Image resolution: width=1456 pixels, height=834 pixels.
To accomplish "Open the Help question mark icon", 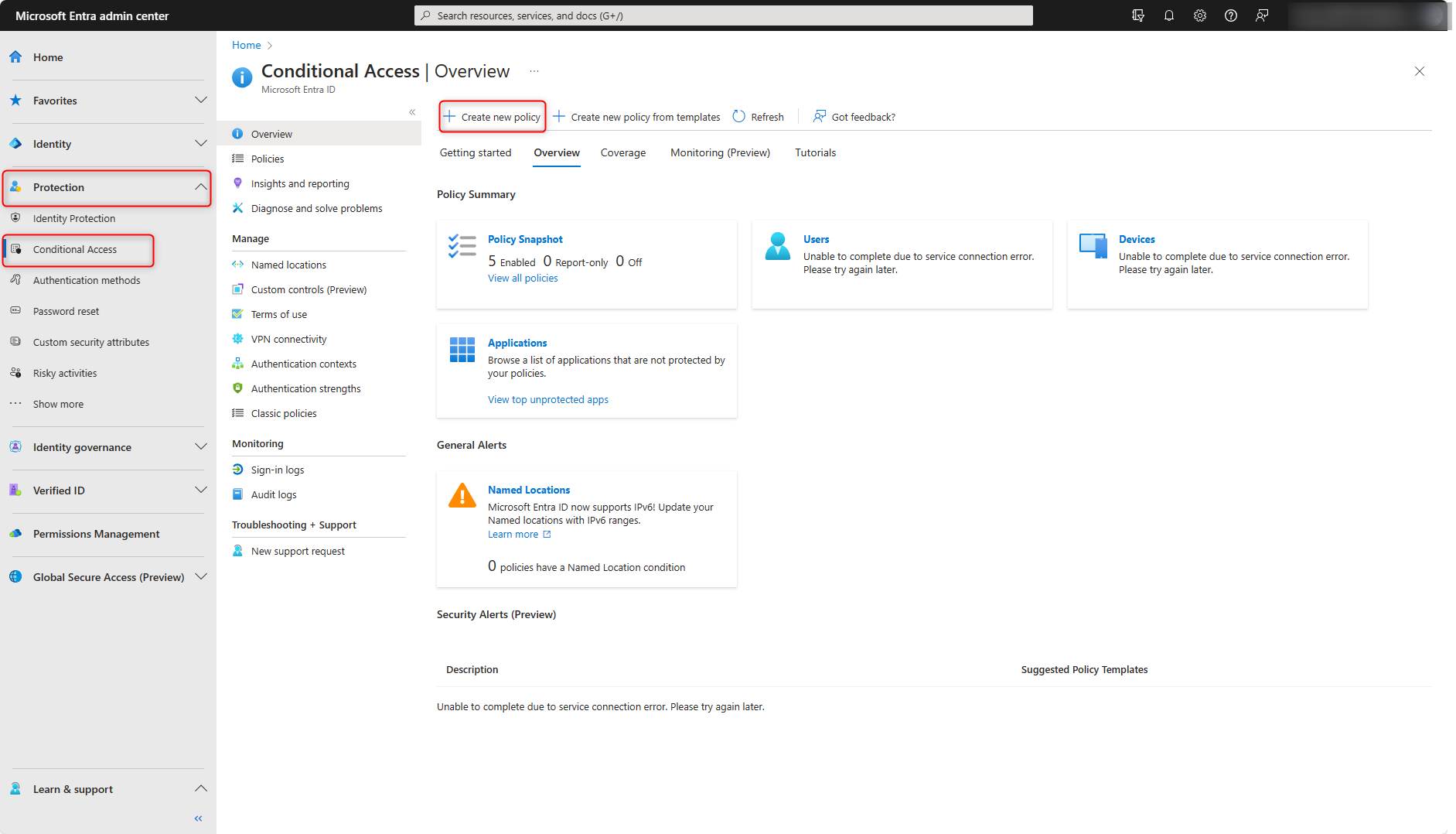I will pyautogui.click(x=1230, y=15).
